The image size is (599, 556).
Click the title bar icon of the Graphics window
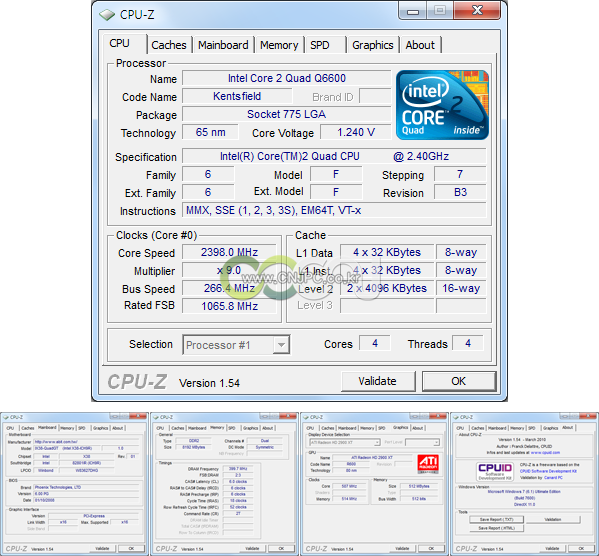(306, 417)
